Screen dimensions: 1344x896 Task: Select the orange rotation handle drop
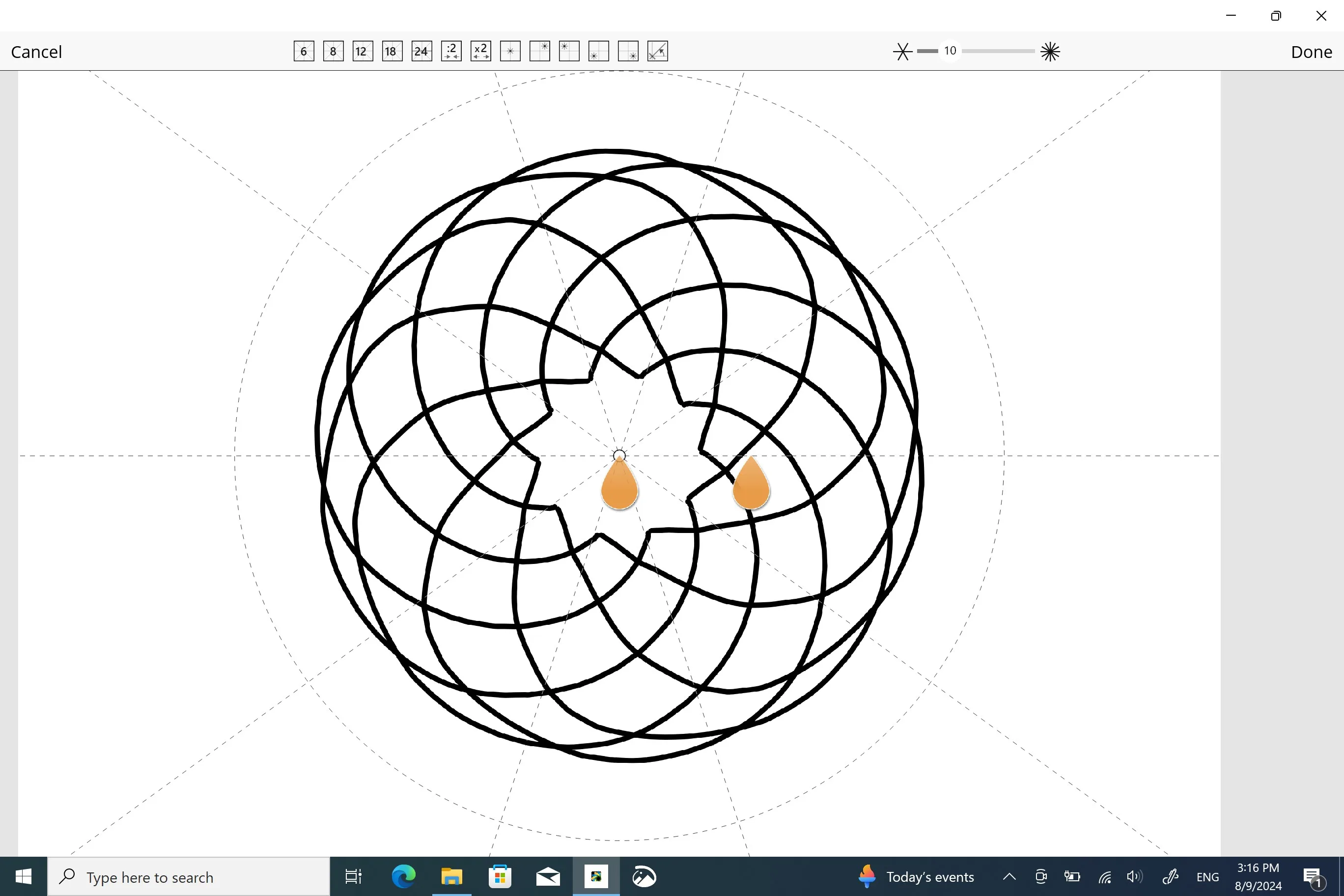point(751,483)
